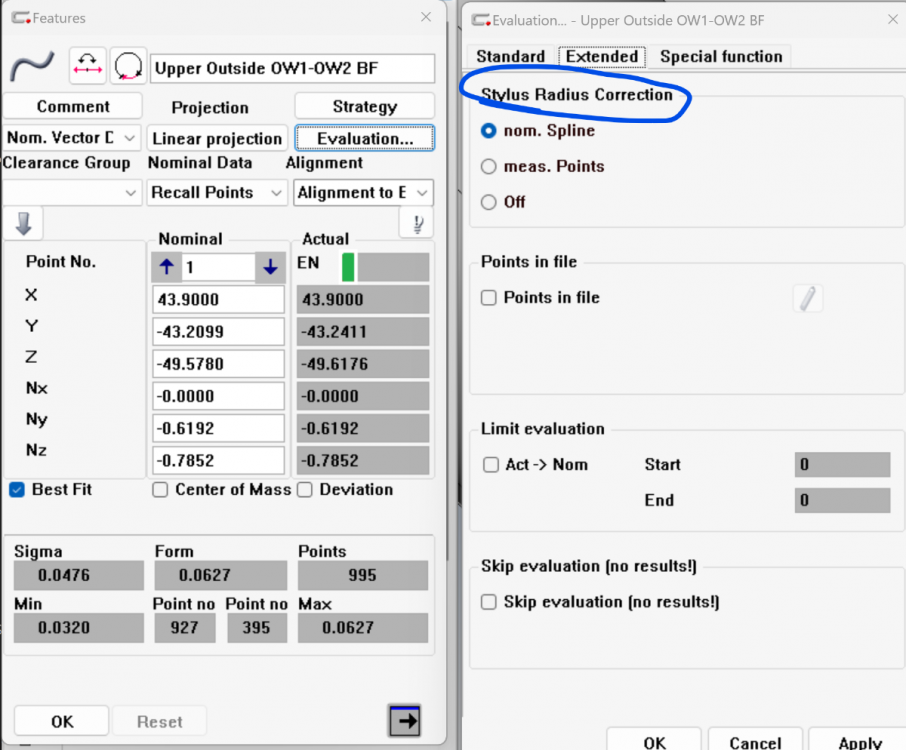906x750 pixels.
Task: Select nom. Spline radio option
Action: coord(488,131)
